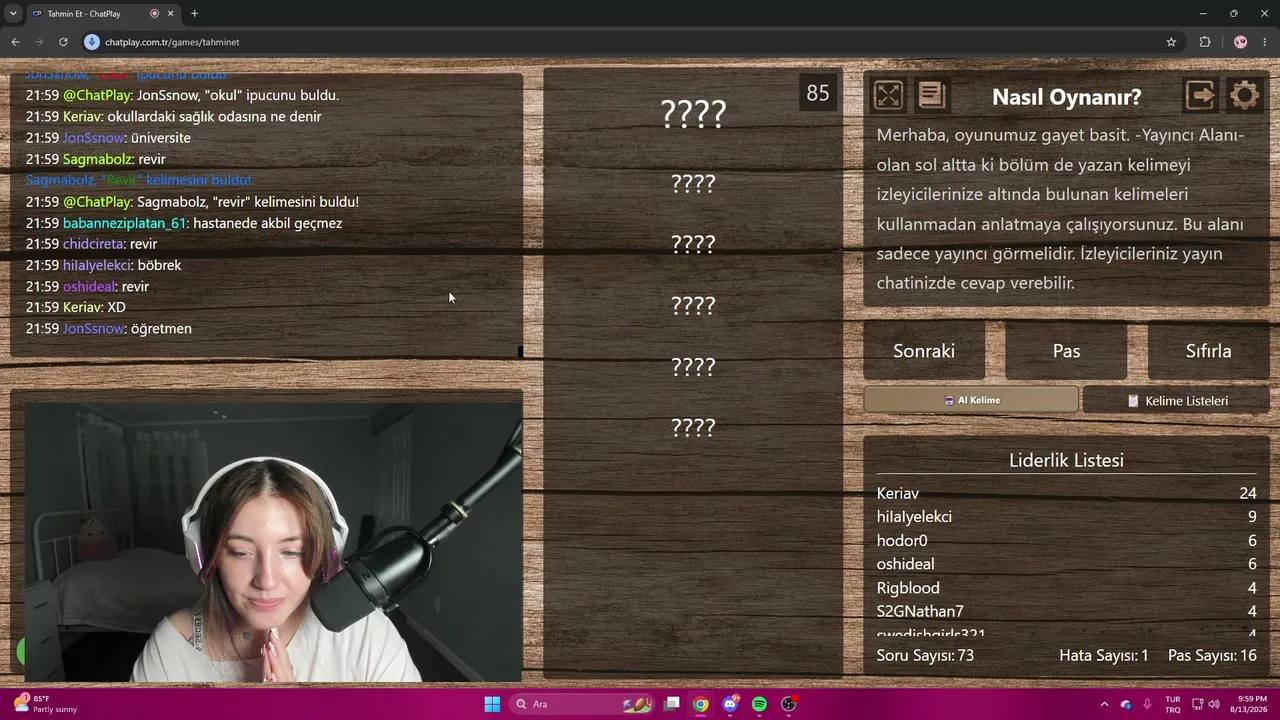Open the game settings gear
The image size is (1280, 720).
(1244, 95)
